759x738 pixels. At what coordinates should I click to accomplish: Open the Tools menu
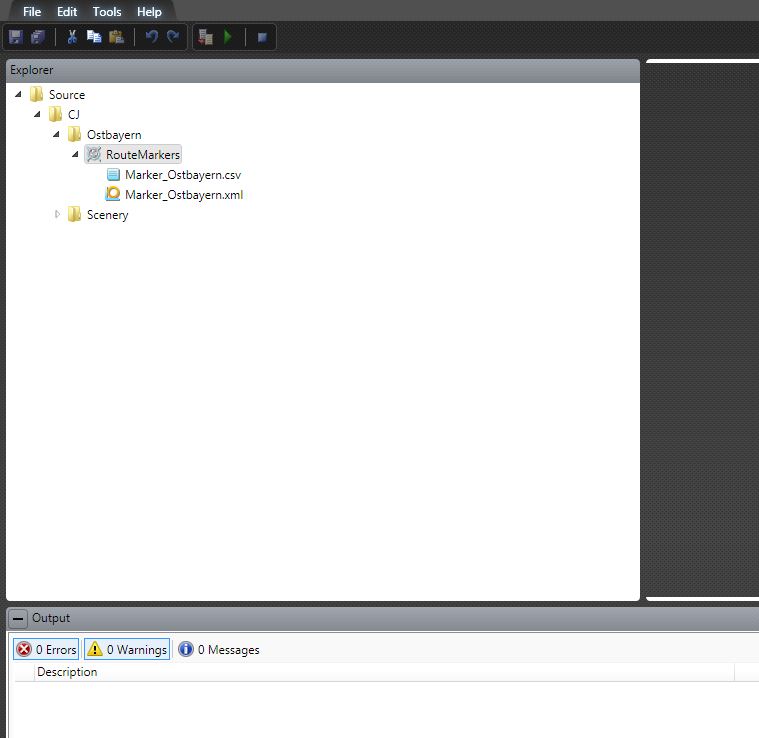[107, 12]
